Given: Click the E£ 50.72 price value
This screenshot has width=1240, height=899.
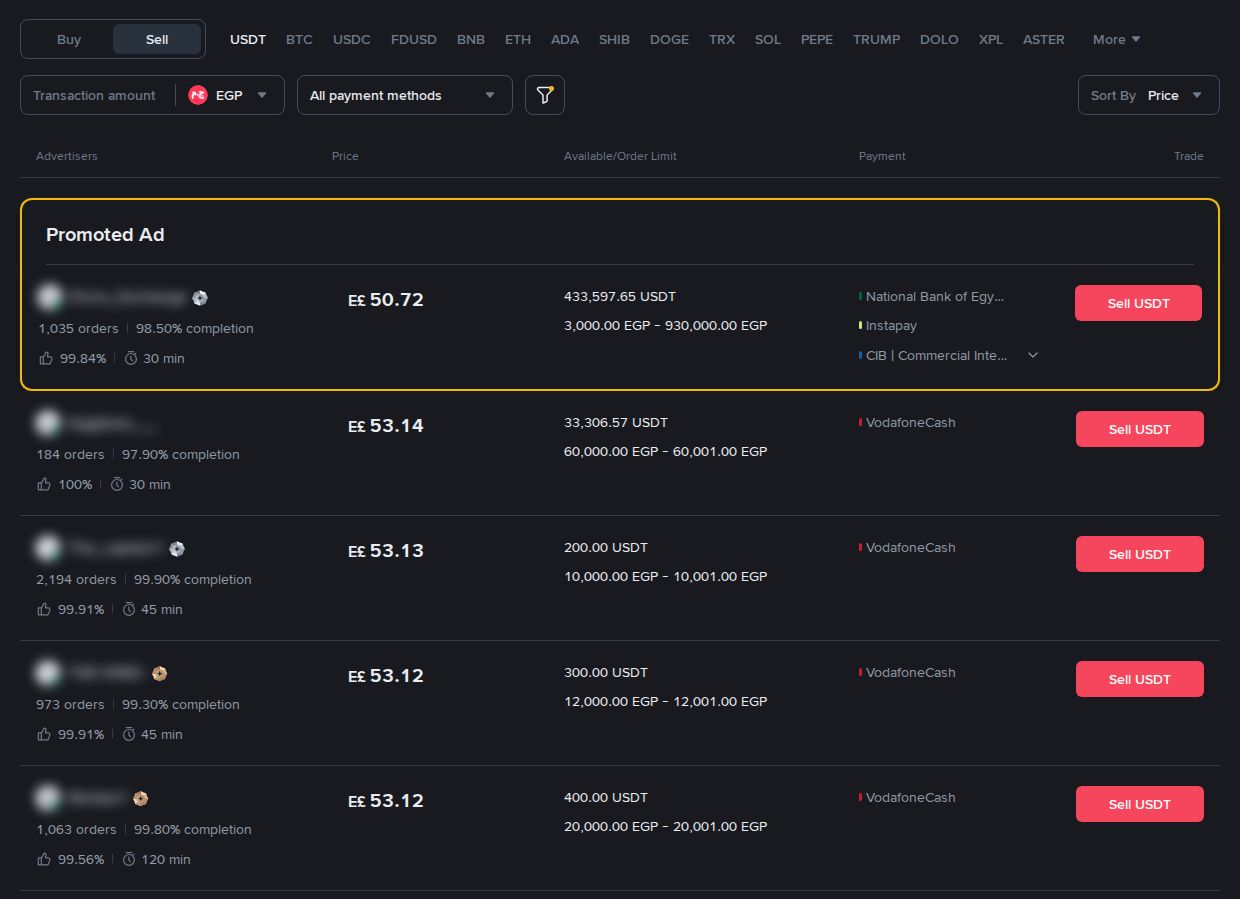Looking at the screenshot, I should pyautogui.click(x=386, y=300).
